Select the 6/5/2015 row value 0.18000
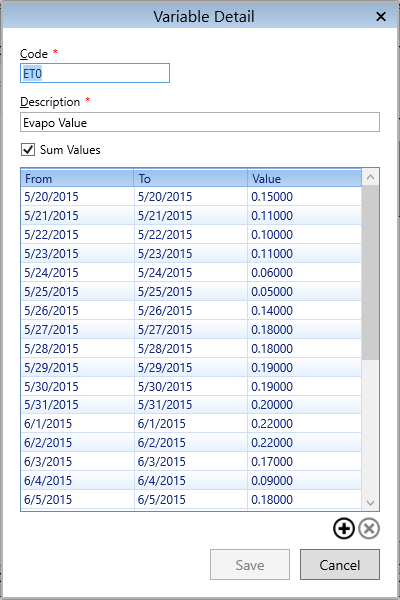This screenshot has width=400, height=600. tap(304, 499)
